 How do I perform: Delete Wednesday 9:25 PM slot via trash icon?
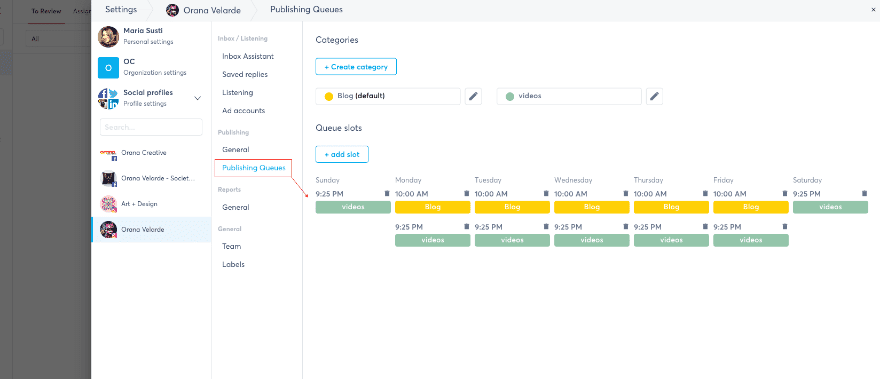(x=626, y=227)
